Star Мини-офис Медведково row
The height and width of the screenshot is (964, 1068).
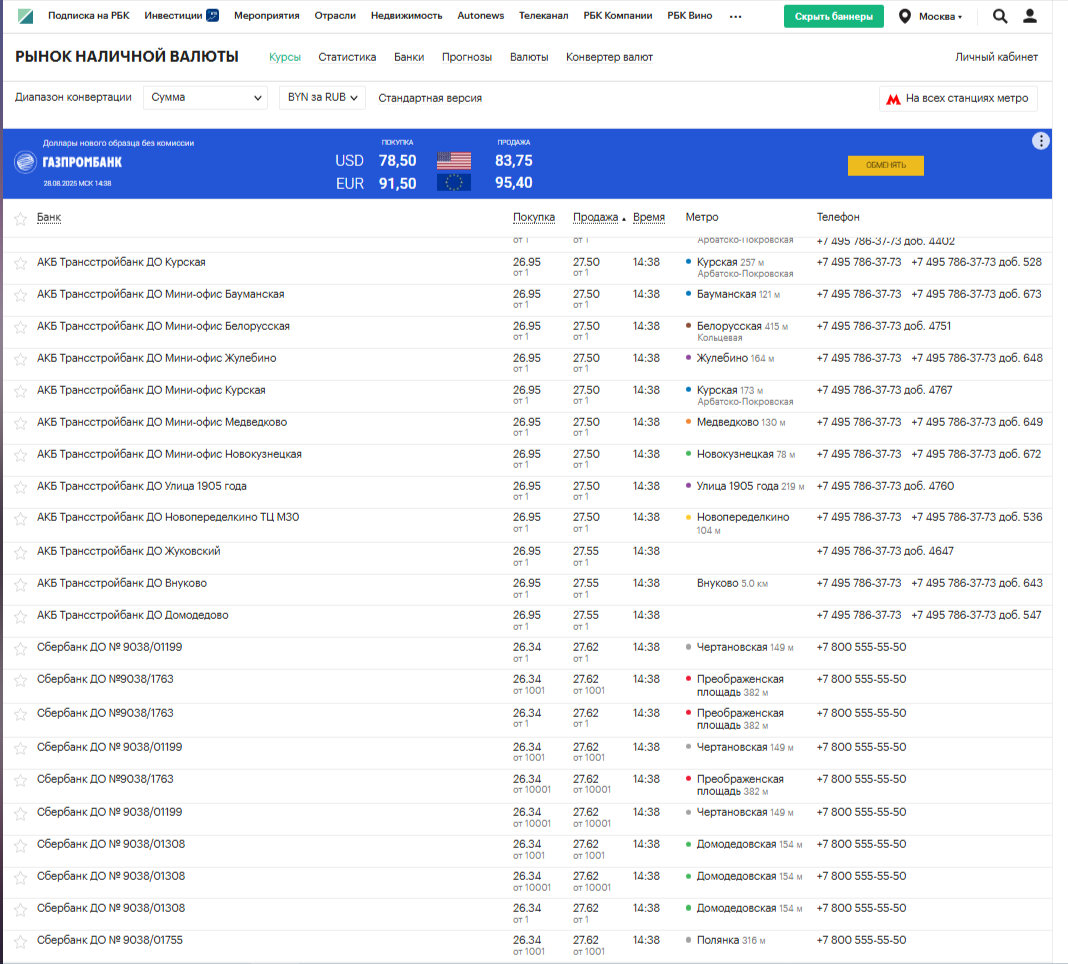(20, 424)
